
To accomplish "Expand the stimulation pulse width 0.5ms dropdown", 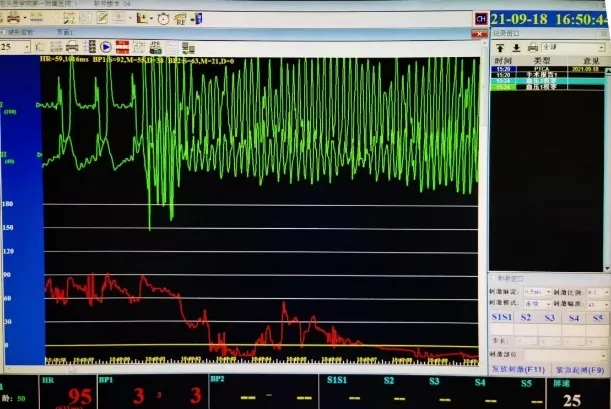I will pyautogui.click(x=537, y=290).
